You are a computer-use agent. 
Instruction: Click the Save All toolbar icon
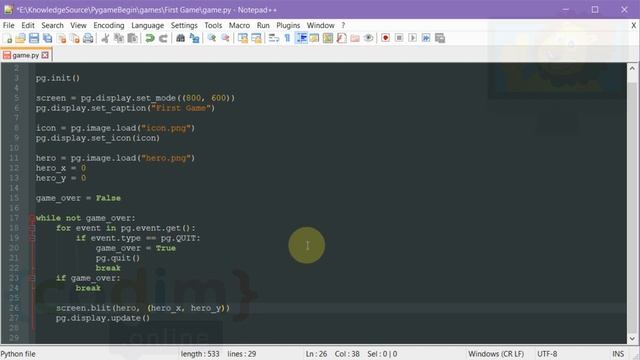tap(48, 38)
